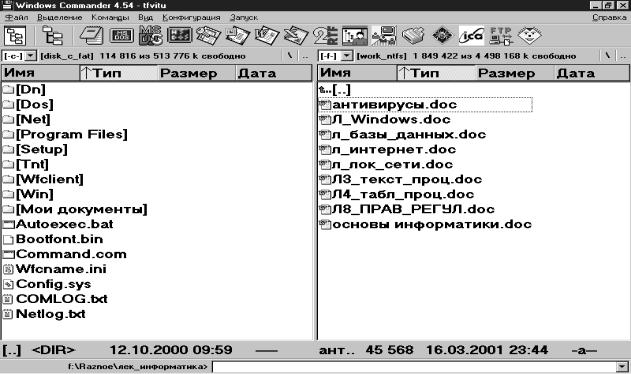Go to parent directory in right panel (.. button)

pyautogui.click(x=623, y=56)
